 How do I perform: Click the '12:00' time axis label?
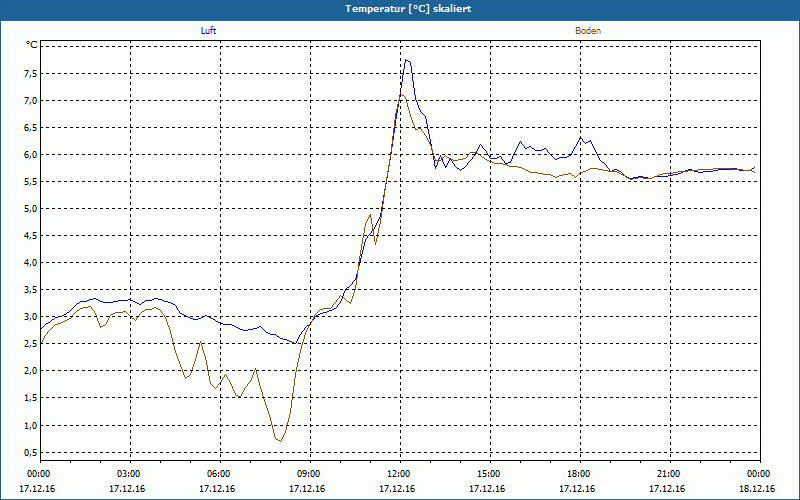[401, 474]
